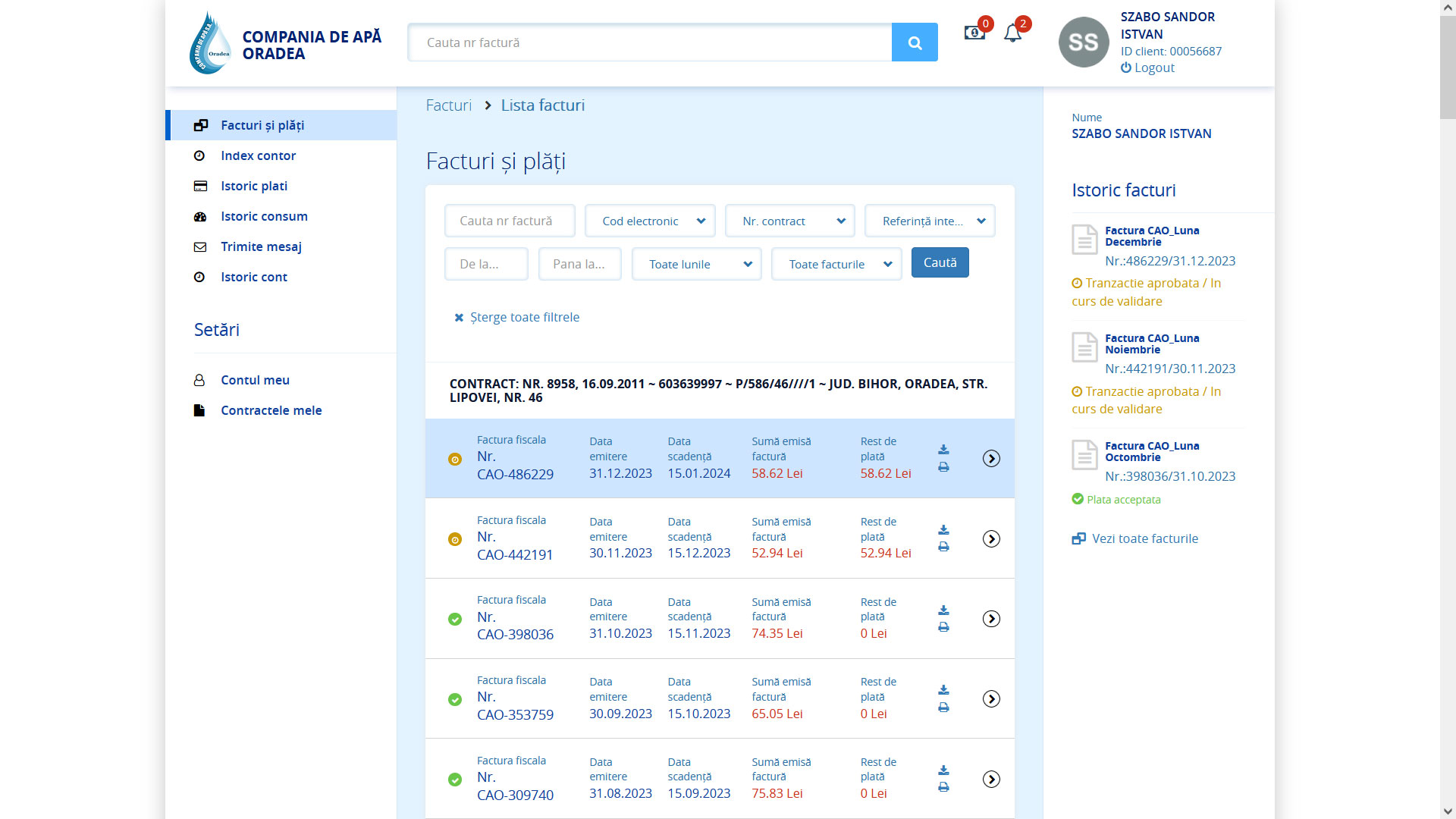Open the Nr. contract dropdown
The image size is (1456, 819).
789,221
